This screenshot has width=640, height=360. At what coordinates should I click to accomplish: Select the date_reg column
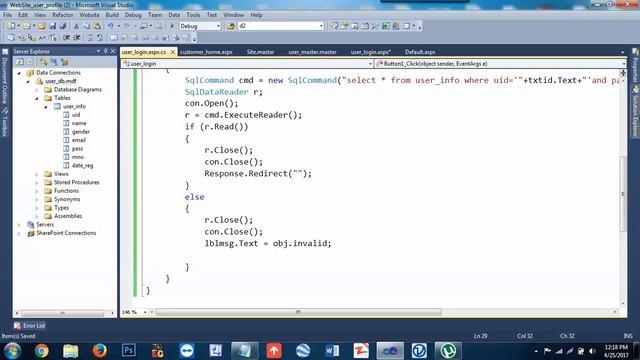point(82,166)
